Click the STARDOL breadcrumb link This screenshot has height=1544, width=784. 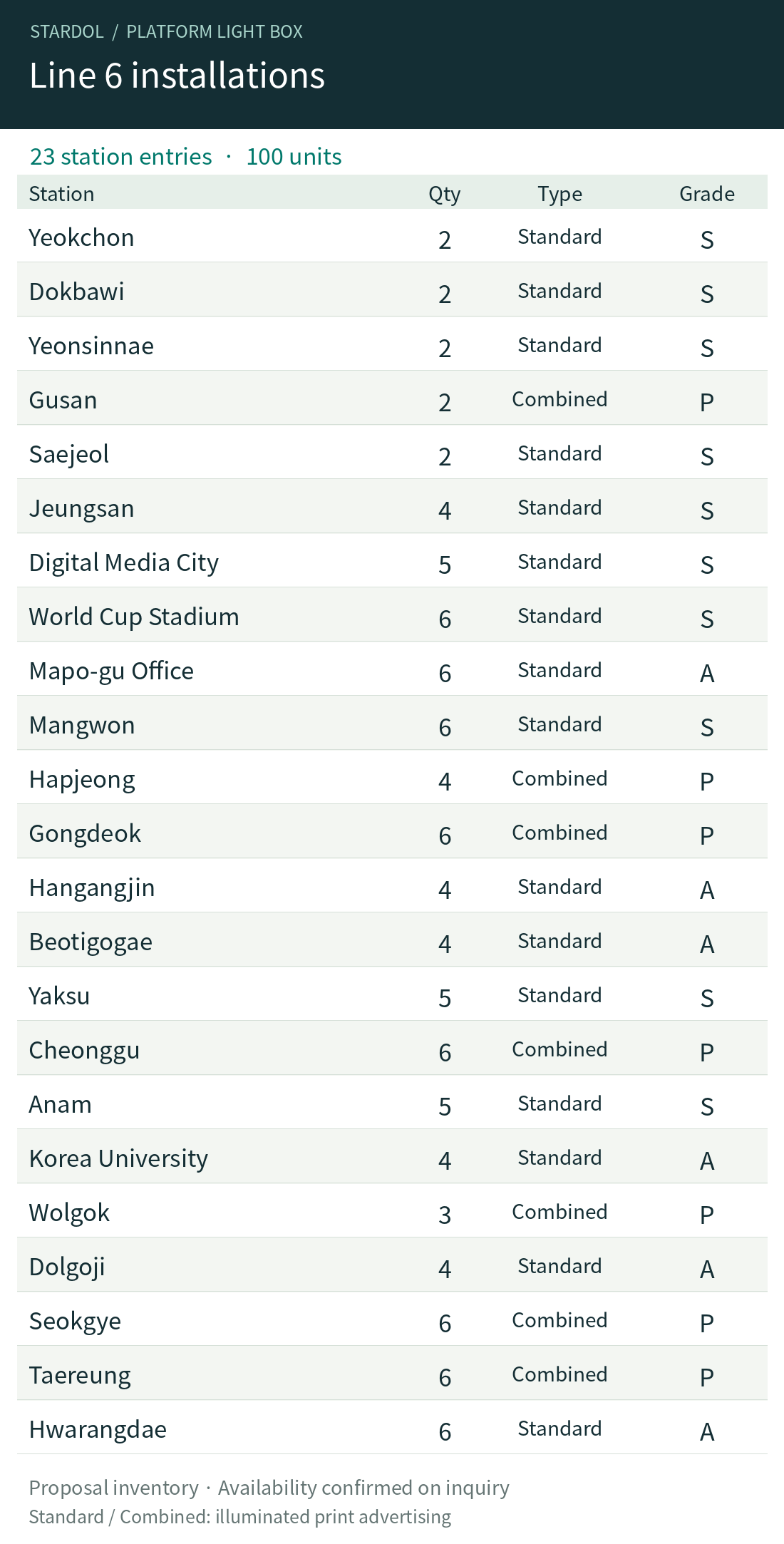pyautogui.click(x=67, y=31)
